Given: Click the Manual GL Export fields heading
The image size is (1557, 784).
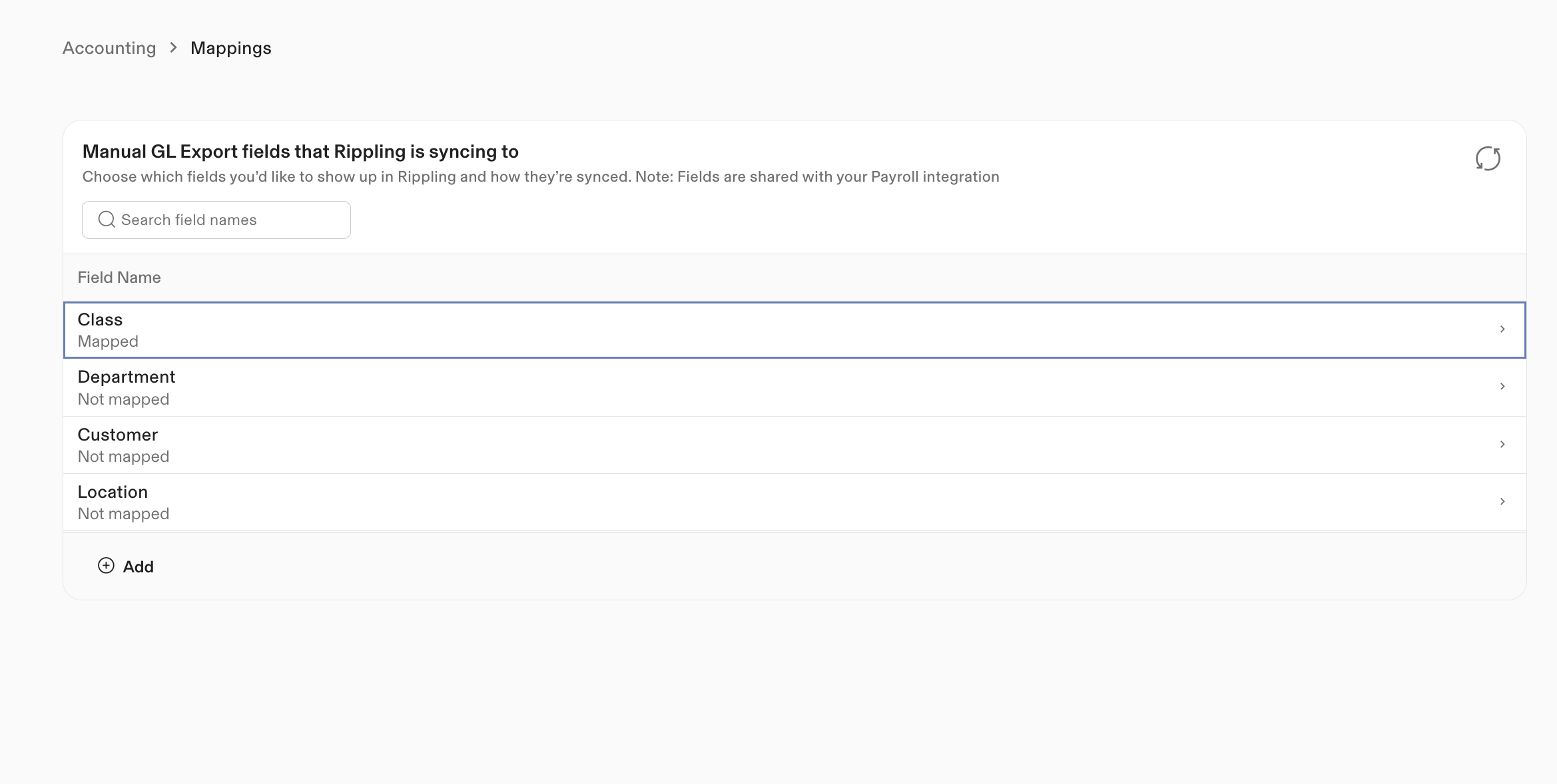Looking at the screenshot, I should (300, 151).
